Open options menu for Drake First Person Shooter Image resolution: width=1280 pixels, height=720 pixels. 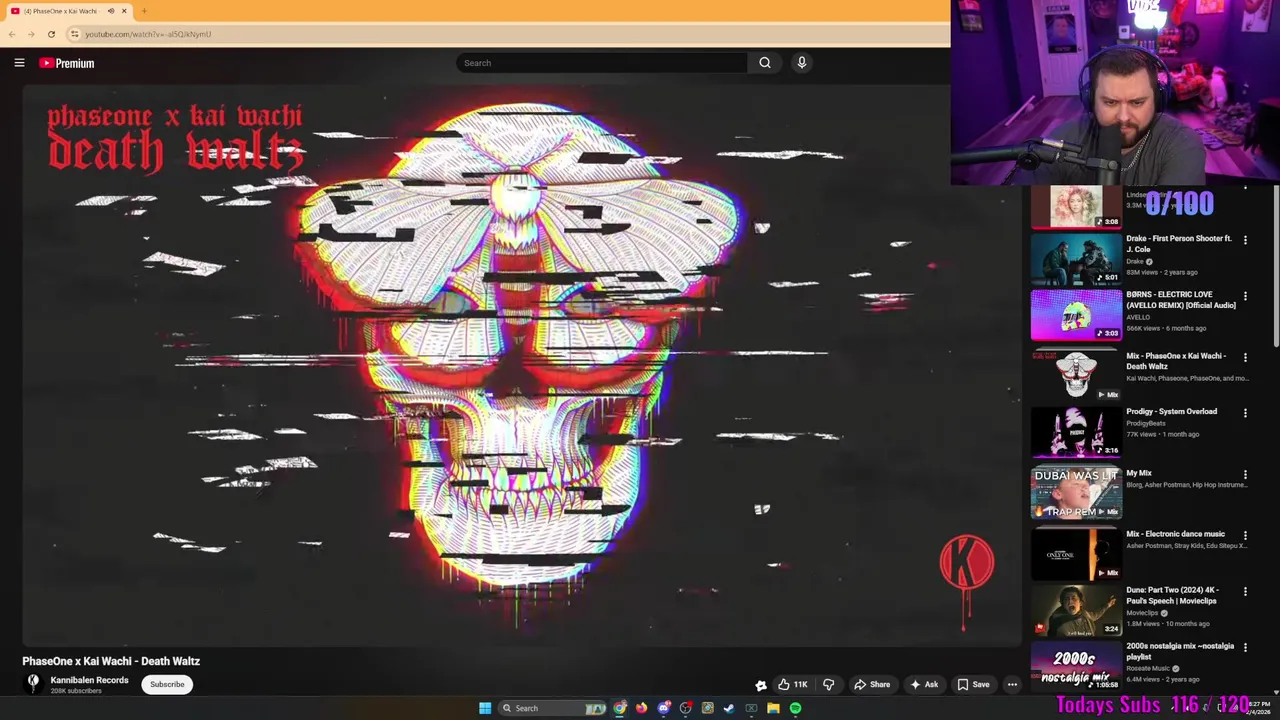point(1245,240)
